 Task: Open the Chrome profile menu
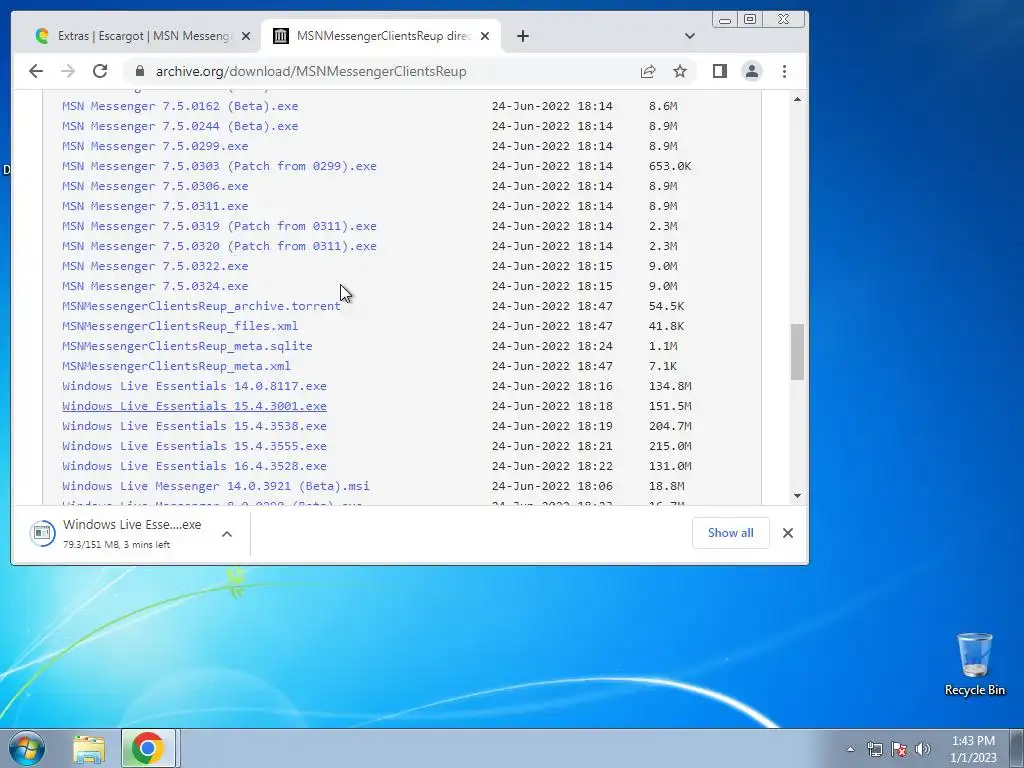tap(752, 71)
